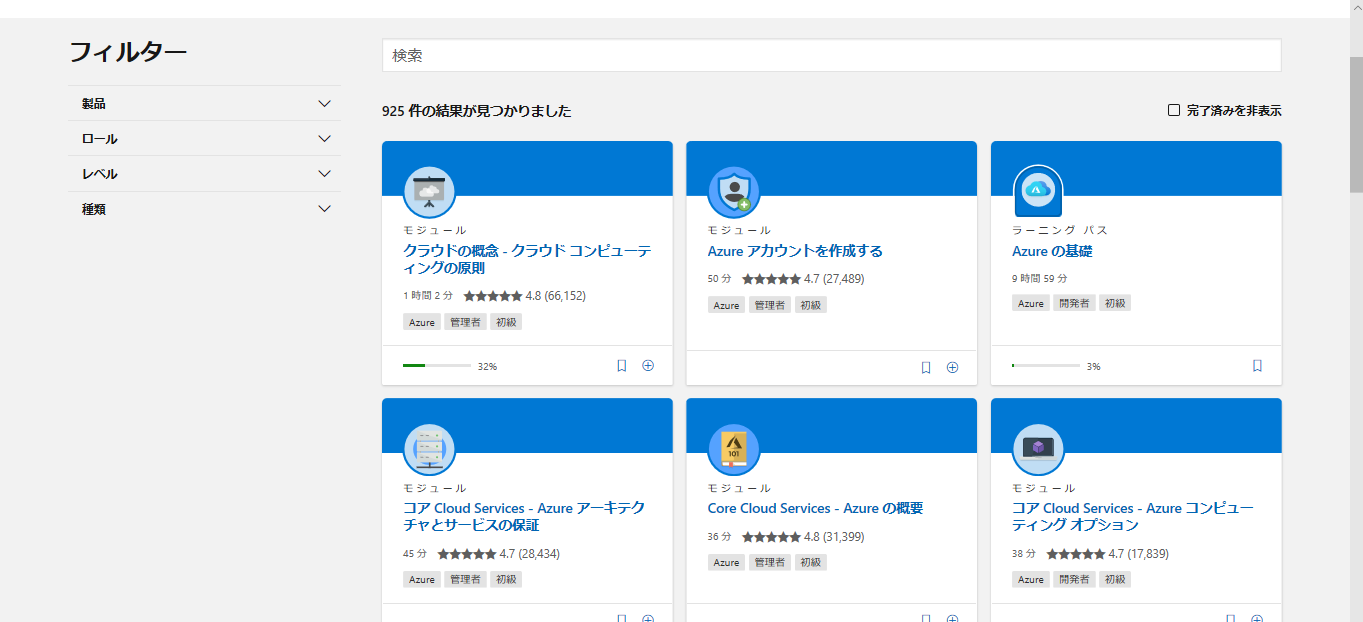
Task: Click the ラーニング パス type label
Action: 1059,230
